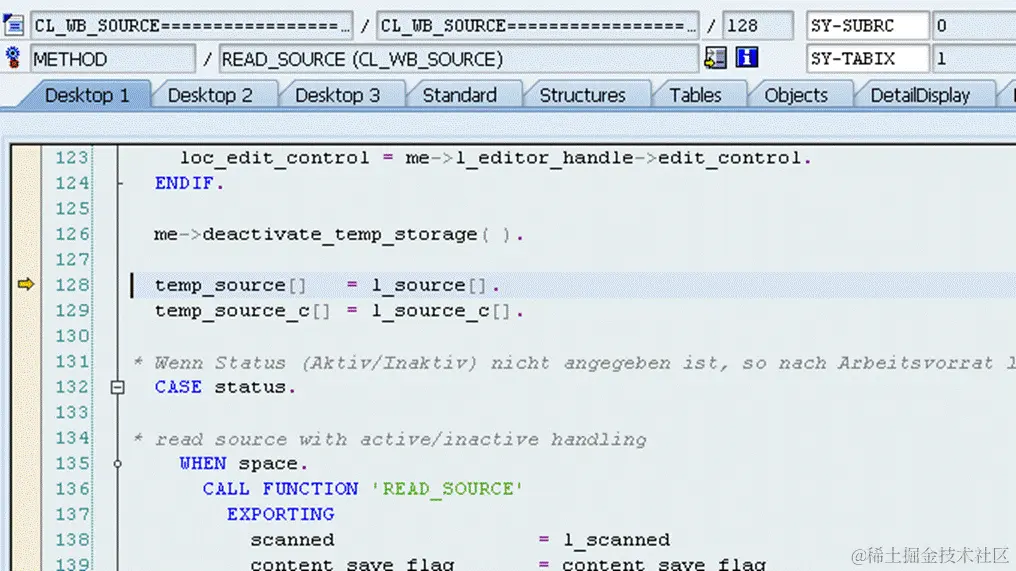Viewport: 1016px width, 571px height.
Task: Click line number 136 in the gutter
Action: [x=71, y=489]
